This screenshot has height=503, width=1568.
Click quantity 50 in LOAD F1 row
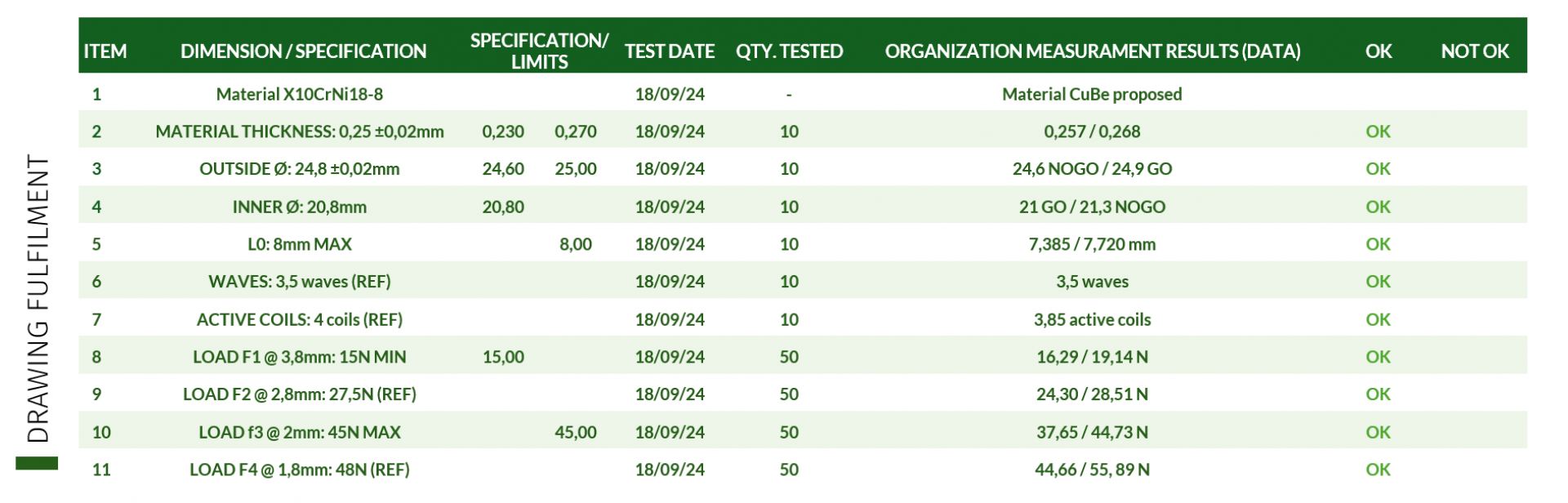tap(789, 357)
